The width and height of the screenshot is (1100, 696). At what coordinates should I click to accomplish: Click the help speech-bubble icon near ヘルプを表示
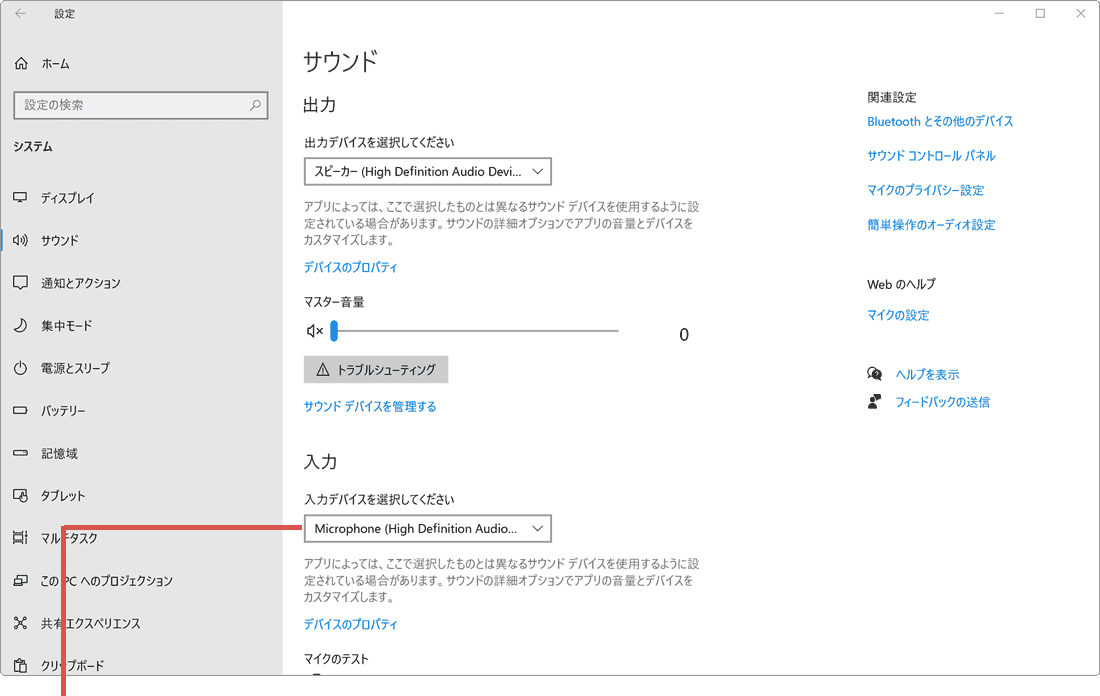coord(874,373)
